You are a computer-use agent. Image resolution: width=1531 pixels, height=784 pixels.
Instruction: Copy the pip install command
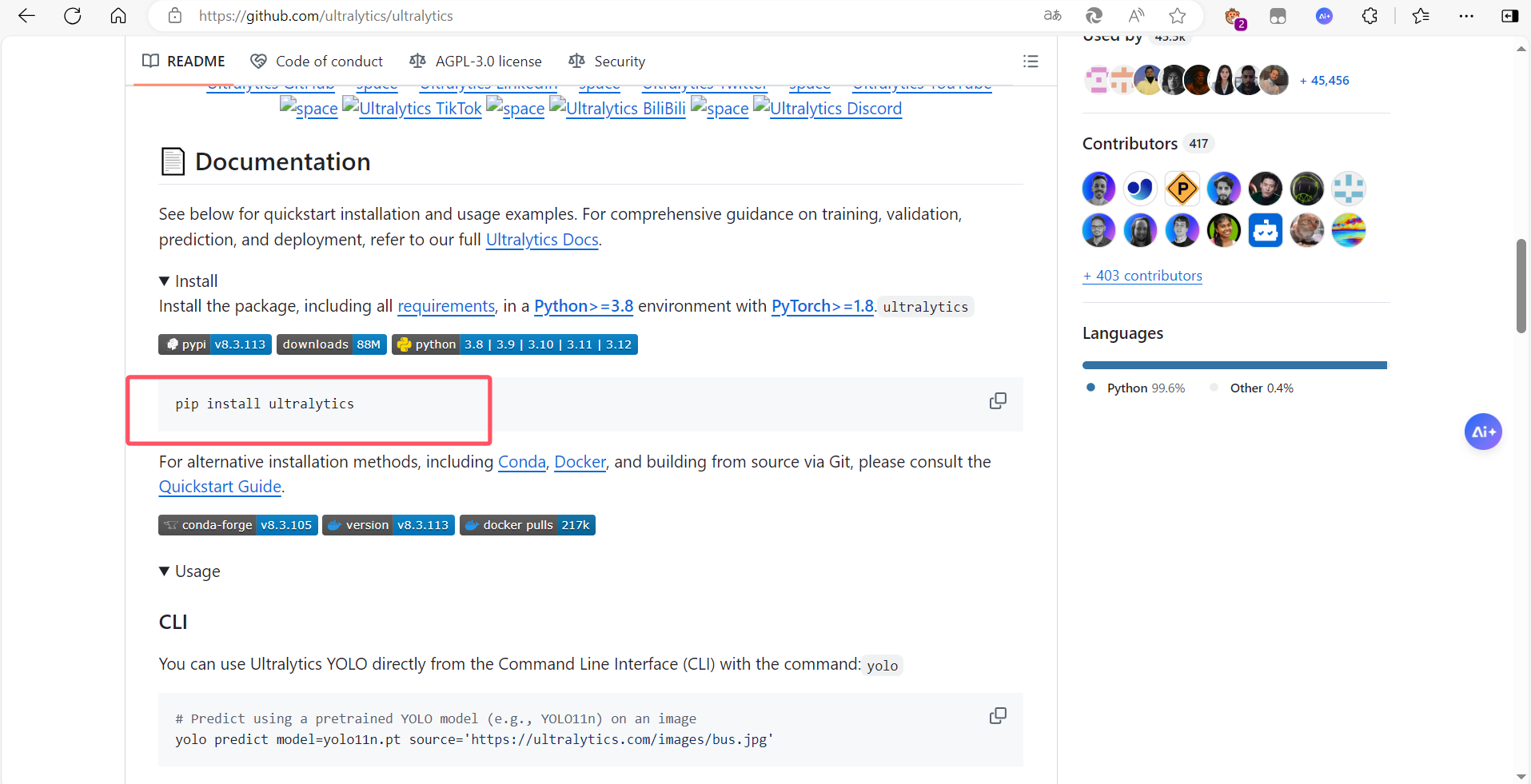point(998,401)
